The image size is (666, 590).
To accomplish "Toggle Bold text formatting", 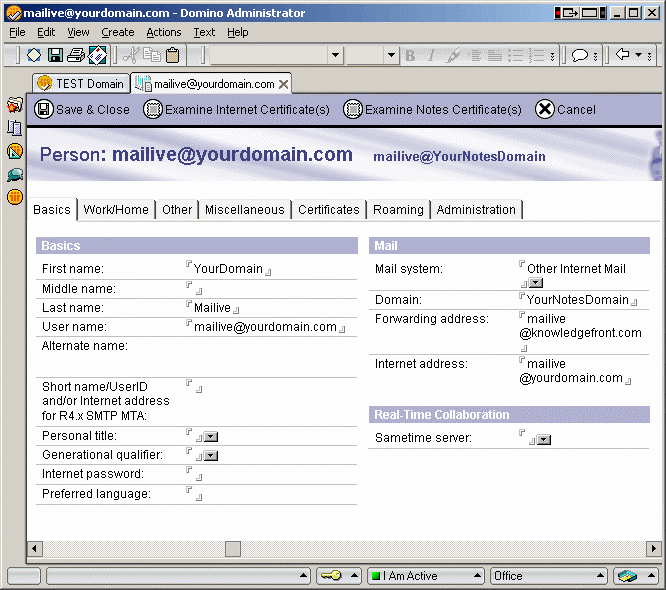I will point(410,56).
